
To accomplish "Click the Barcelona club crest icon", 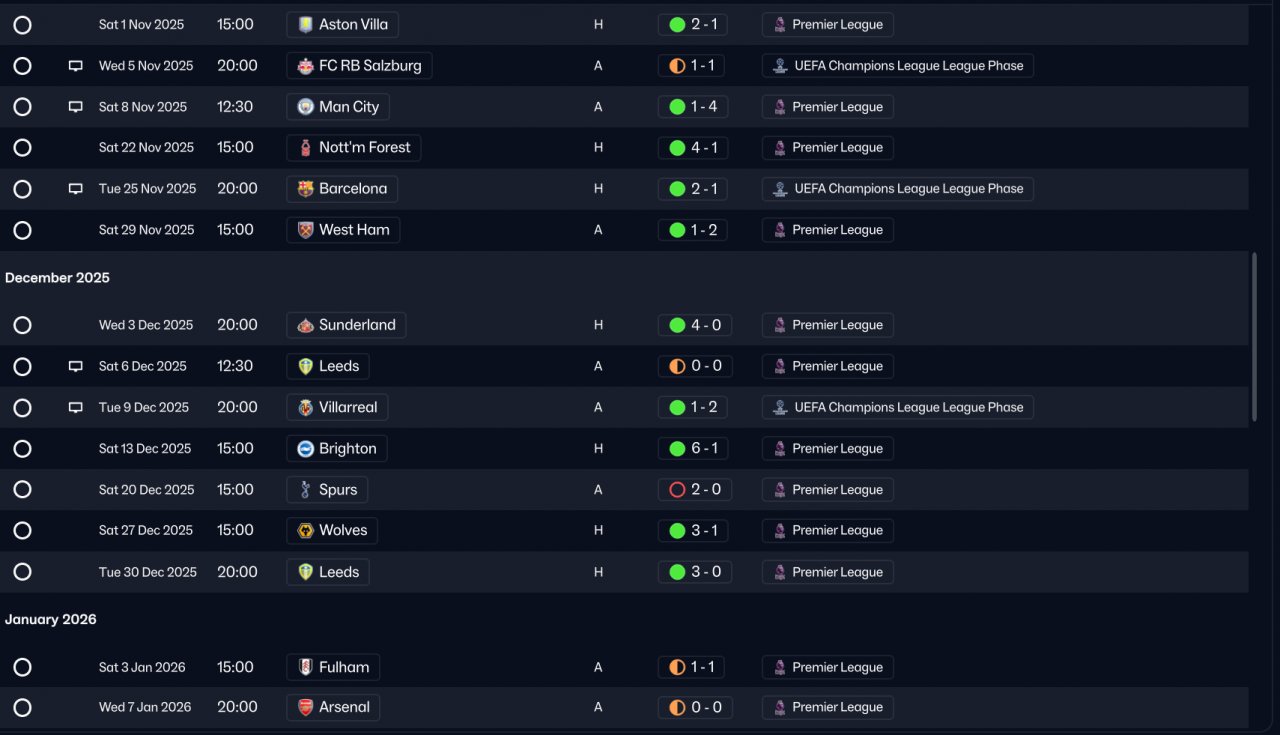I will (306, 189).
